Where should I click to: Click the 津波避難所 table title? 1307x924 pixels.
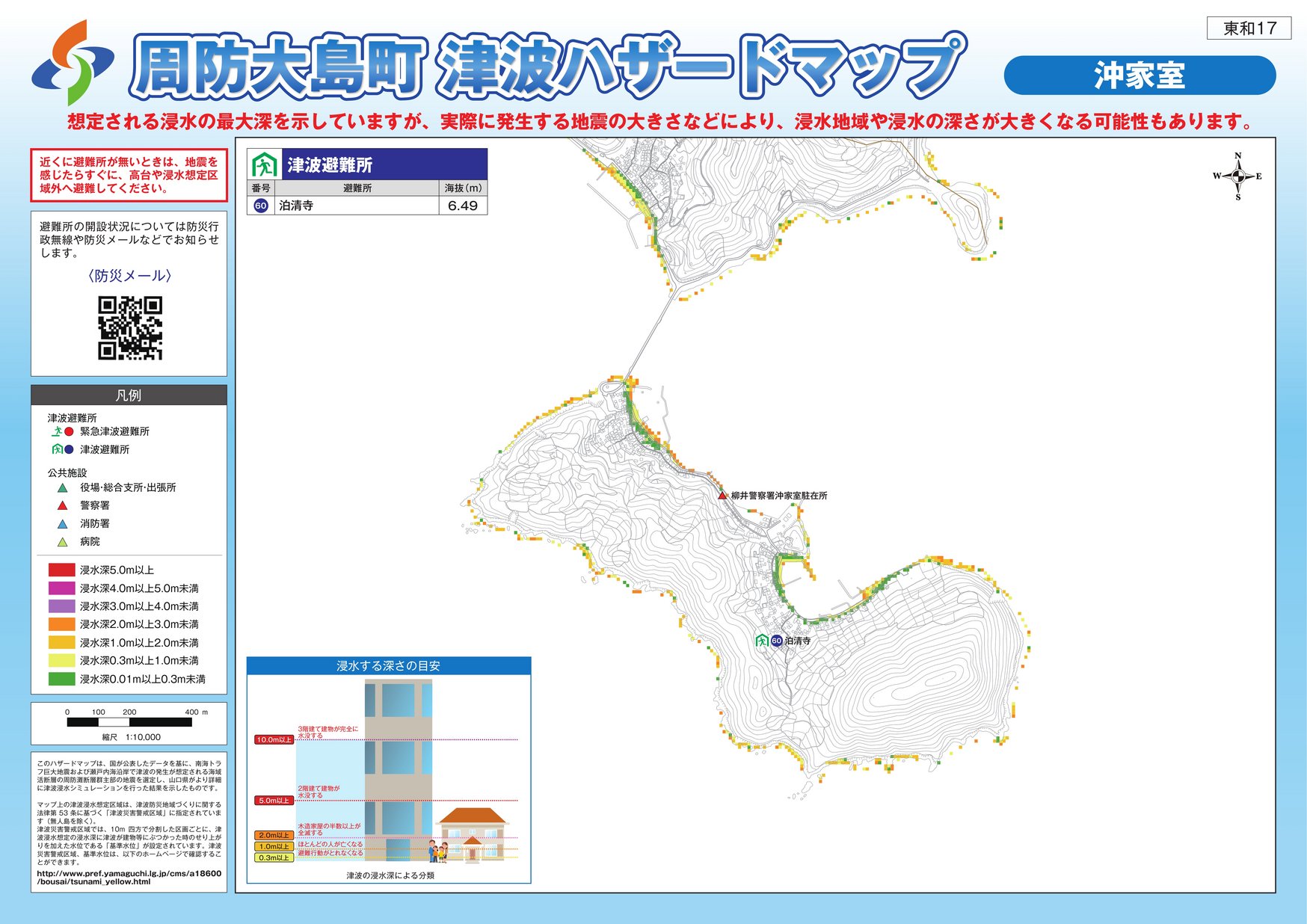[x=330, y=164]
